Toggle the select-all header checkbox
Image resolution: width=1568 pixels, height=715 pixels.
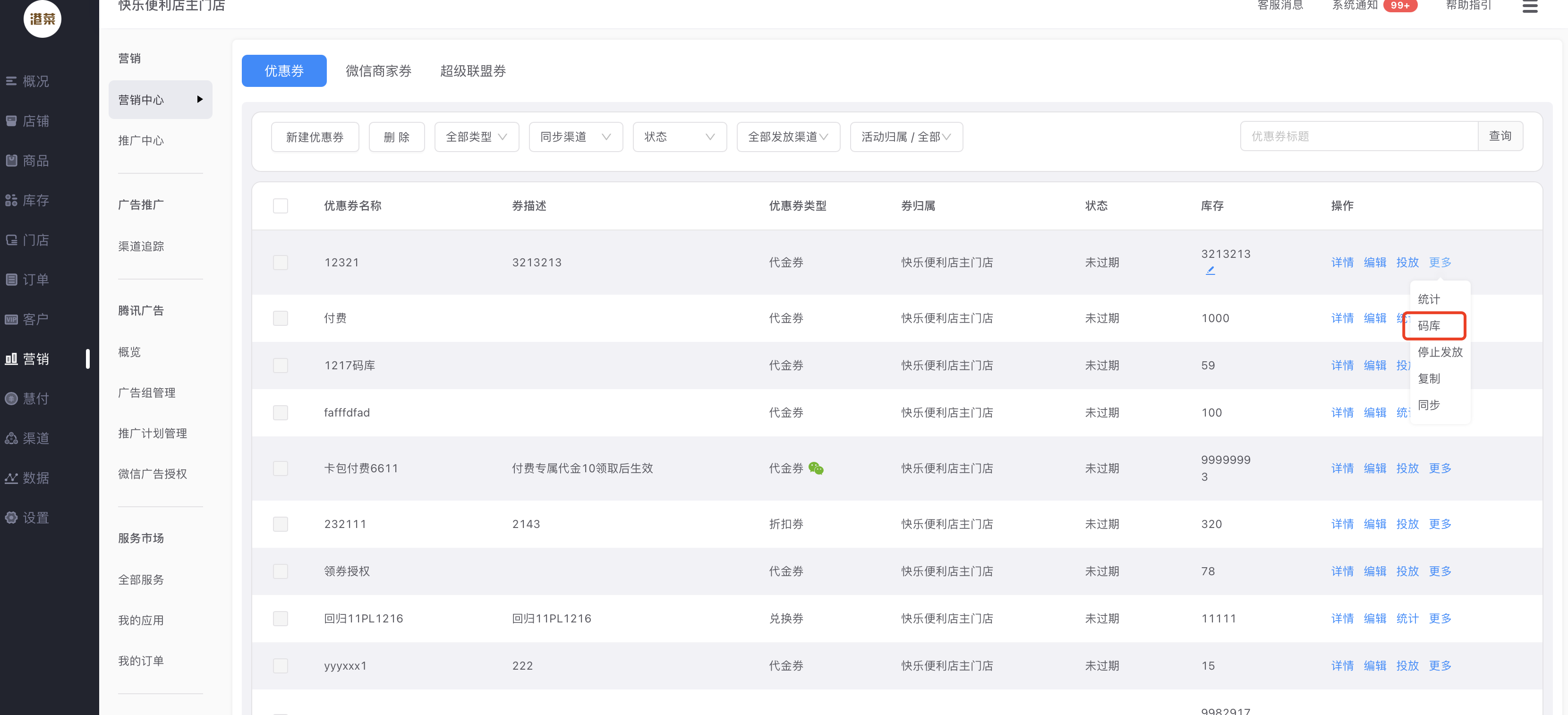[x=280, y=206]
